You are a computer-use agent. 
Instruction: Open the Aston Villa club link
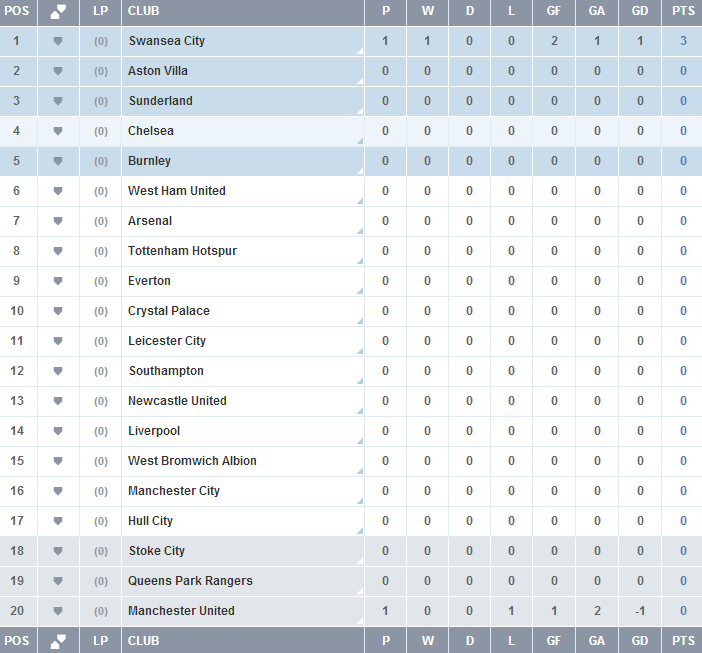tap(158, 71)
